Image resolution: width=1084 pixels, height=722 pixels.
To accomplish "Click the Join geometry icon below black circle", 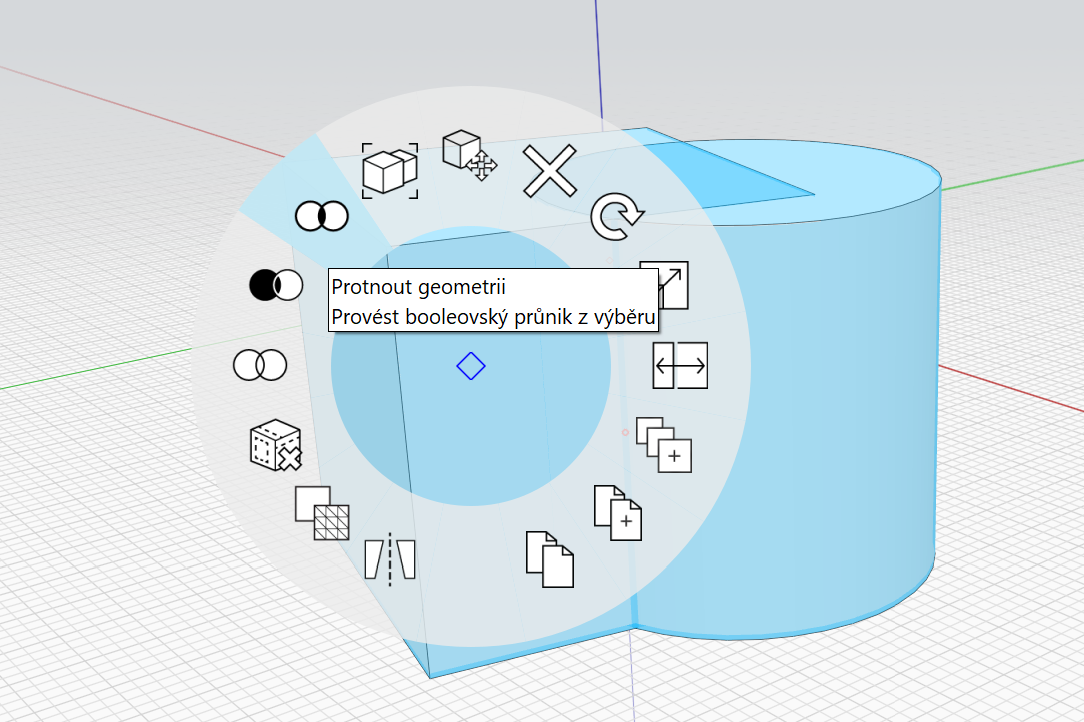I will (260, 365).
